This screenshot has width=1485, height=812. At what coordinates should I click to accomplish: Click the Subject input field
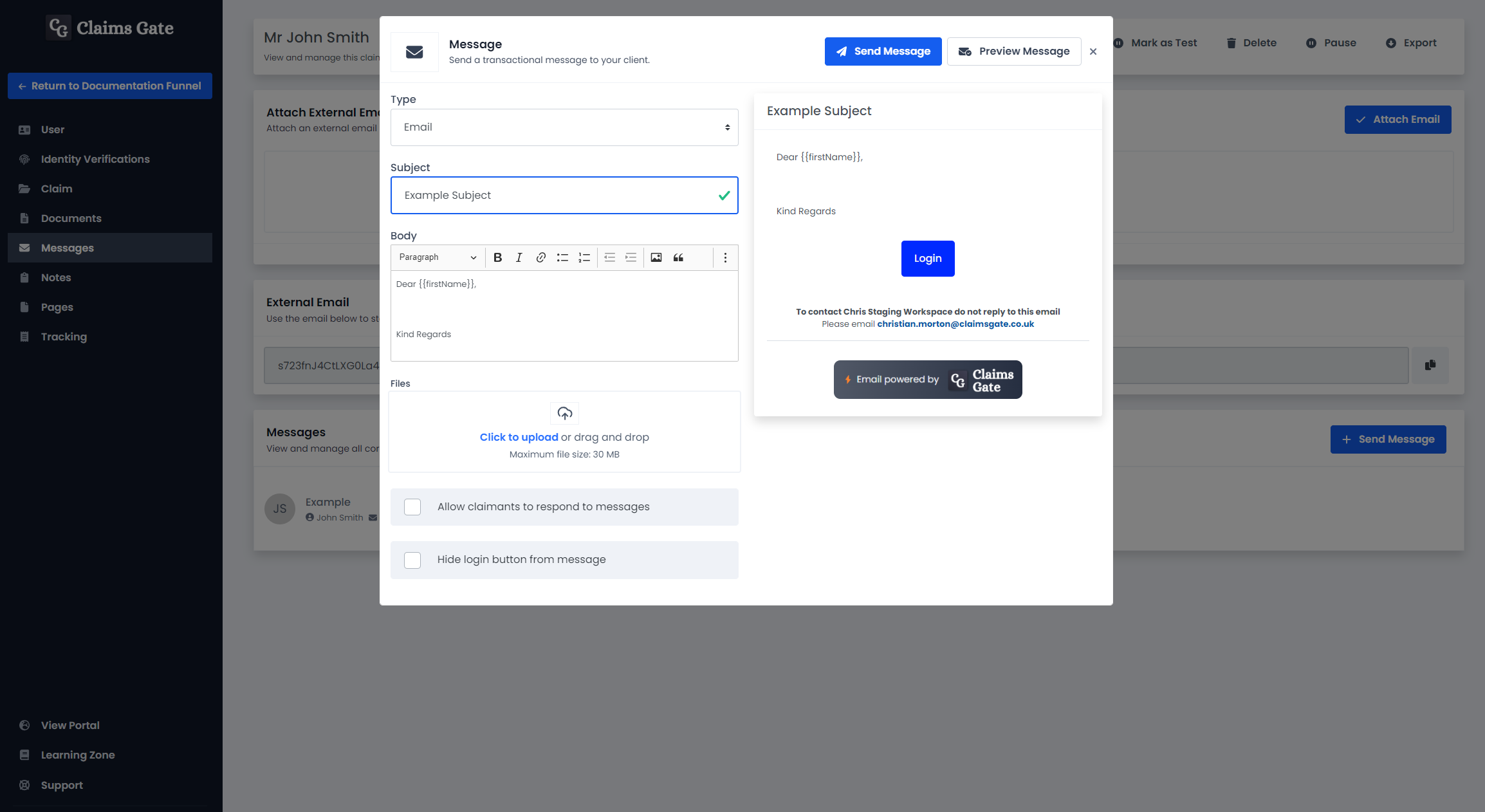pos(564,195)
